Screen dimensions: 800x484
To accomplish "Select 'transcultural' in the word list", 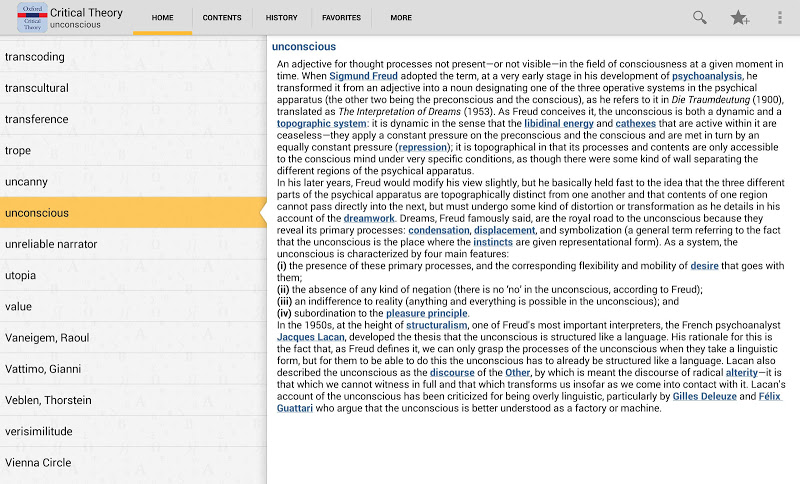I will pyautogui.click(x=133, y=88).
